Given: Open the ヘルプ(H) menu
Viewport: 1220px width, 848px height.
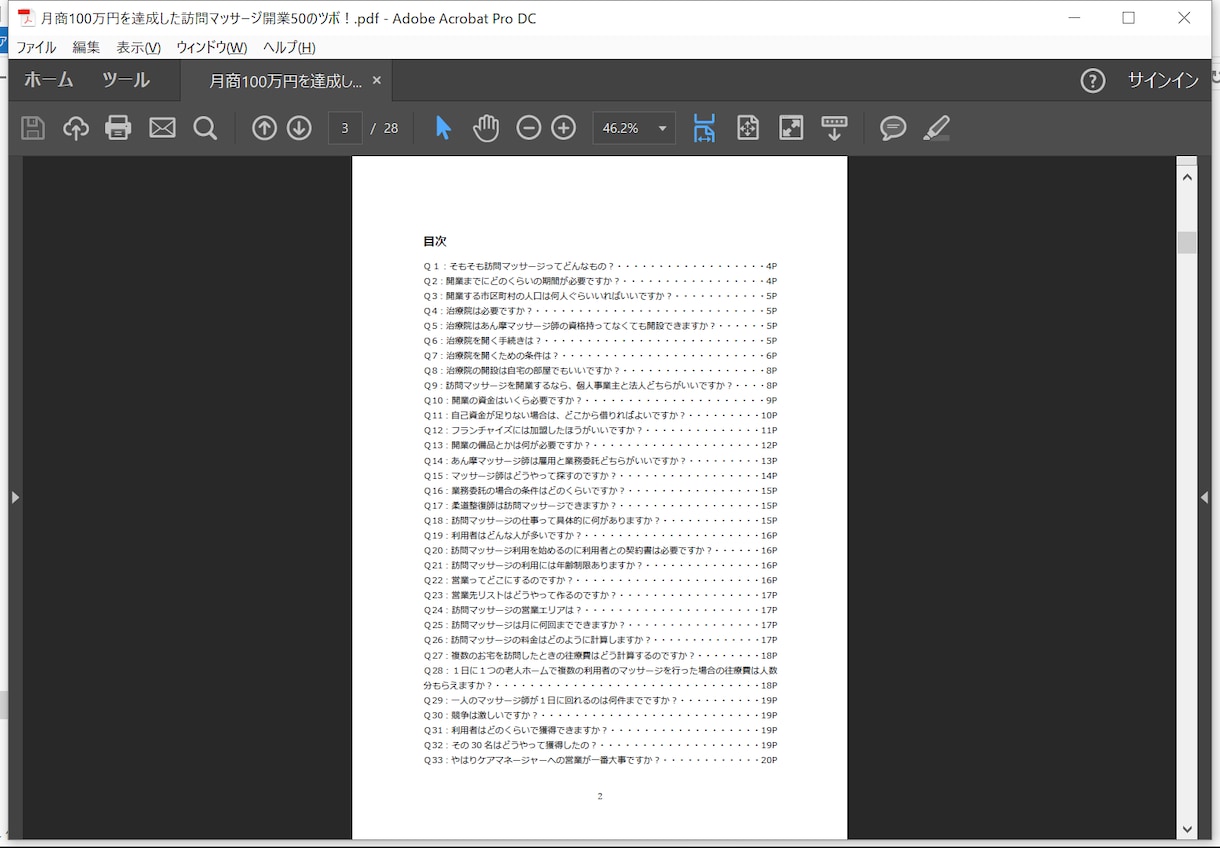Looking at the screenshot, I should (289, 47).
